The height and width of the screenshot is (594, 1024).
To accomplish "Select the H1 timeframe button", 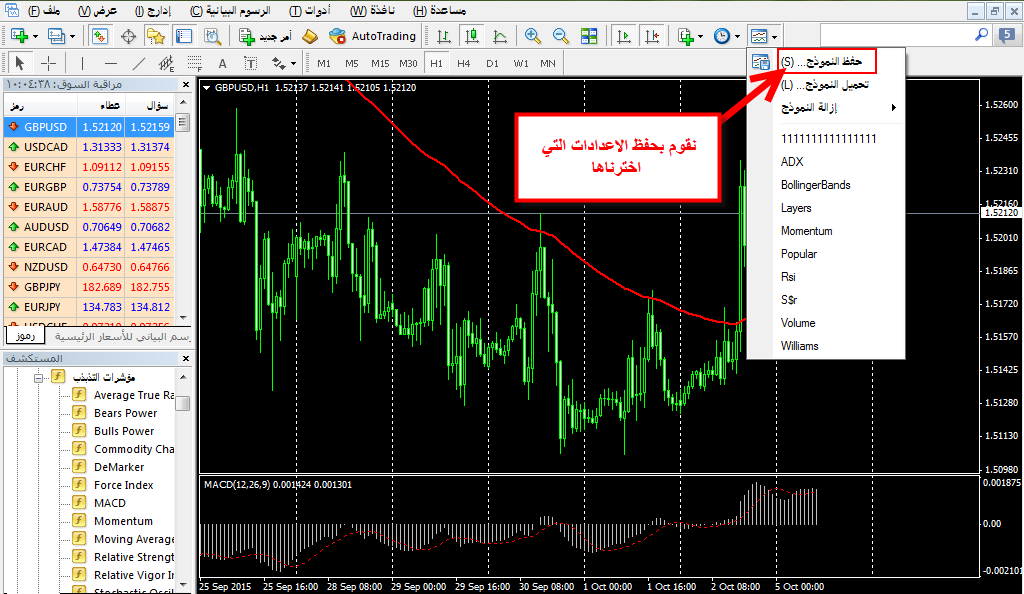I will 436,63.
